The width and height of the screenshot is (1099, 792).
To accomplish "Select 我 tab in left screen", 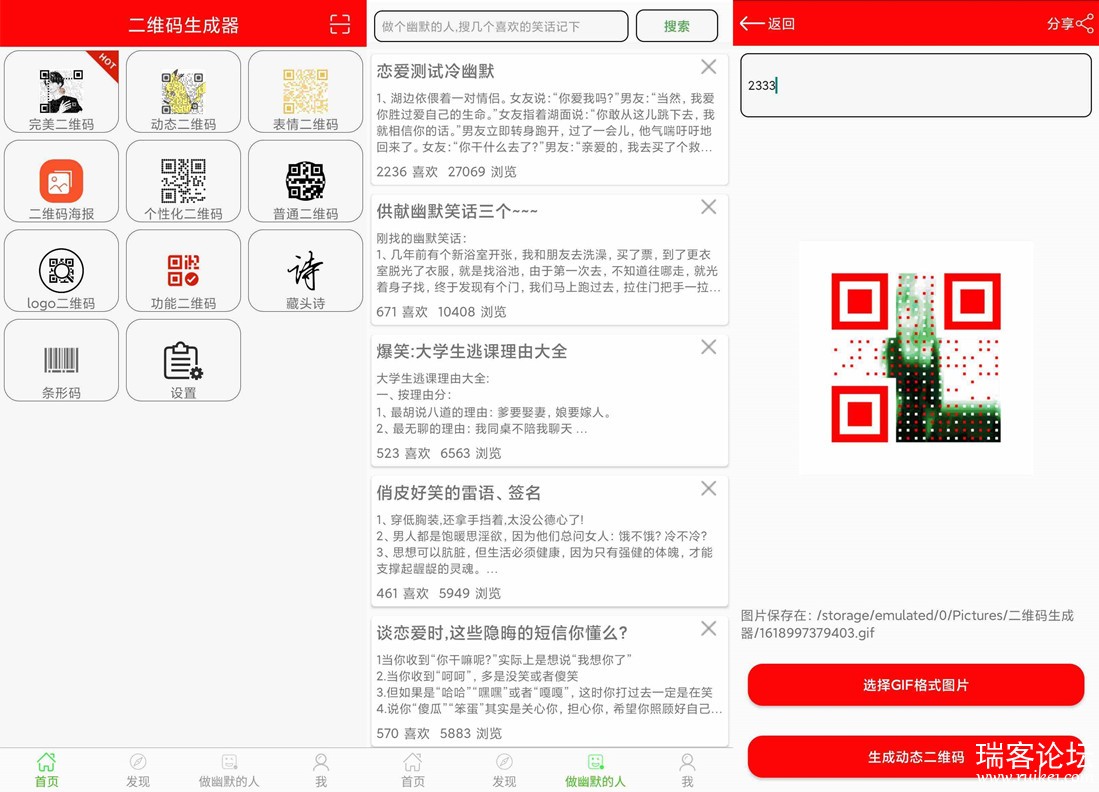I will 321,770.
